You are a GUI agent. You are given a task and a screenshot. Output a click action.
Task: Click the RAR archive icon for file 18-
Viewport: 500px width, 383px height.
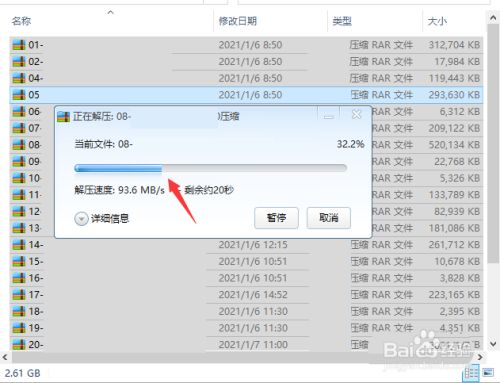[x=19, y=312]
